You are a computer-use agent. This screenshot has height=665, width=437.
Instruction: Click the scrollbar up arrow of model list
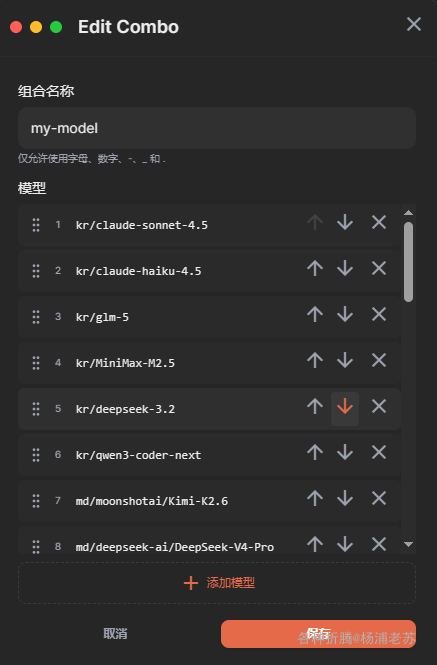point(409,212)
